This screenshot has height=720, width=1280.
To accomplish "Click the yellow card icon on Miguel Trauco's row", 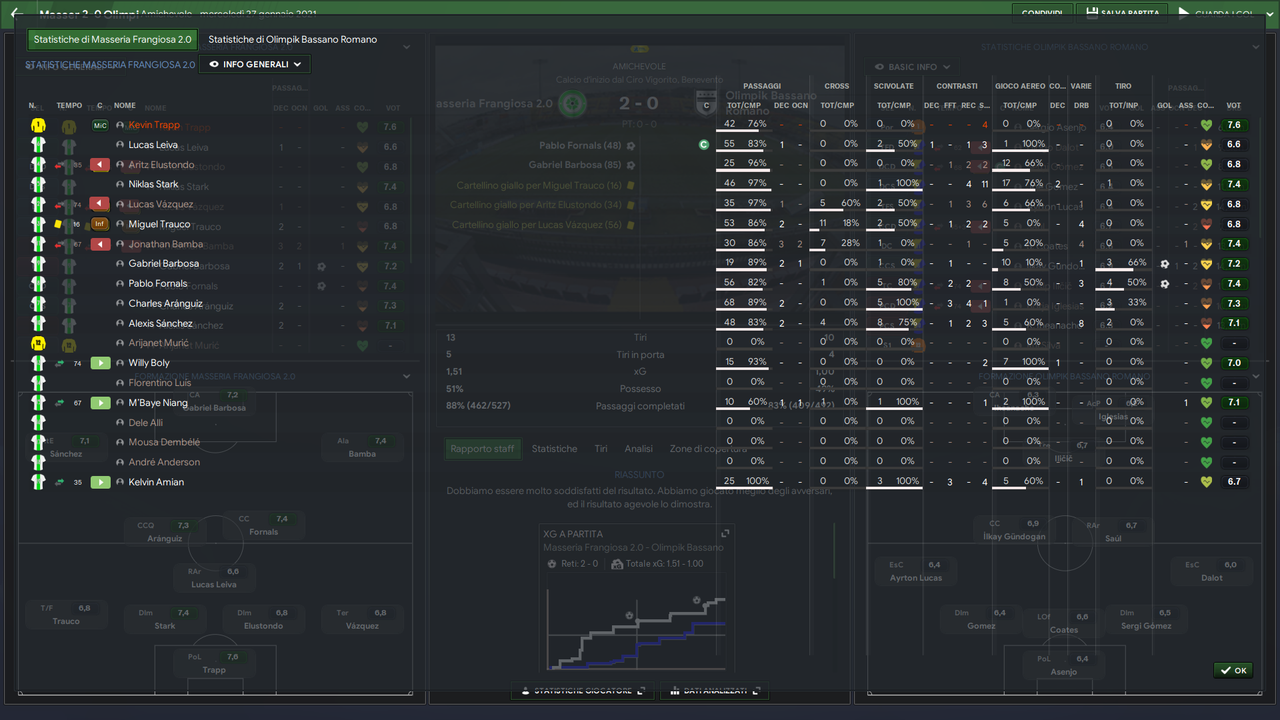I will (59, 224).
